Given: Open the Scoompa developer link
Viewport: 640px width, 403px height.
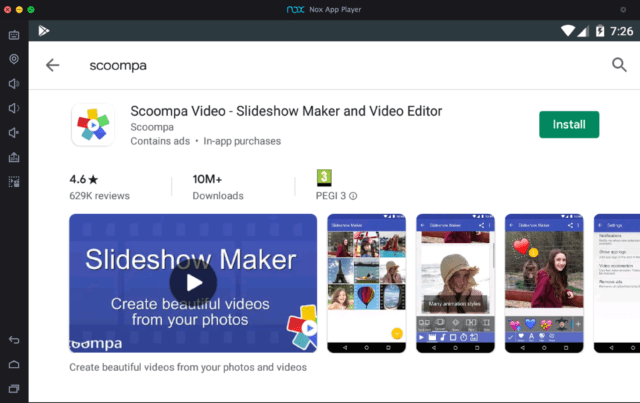Looking at the screenshot, I should coord(152,127).
